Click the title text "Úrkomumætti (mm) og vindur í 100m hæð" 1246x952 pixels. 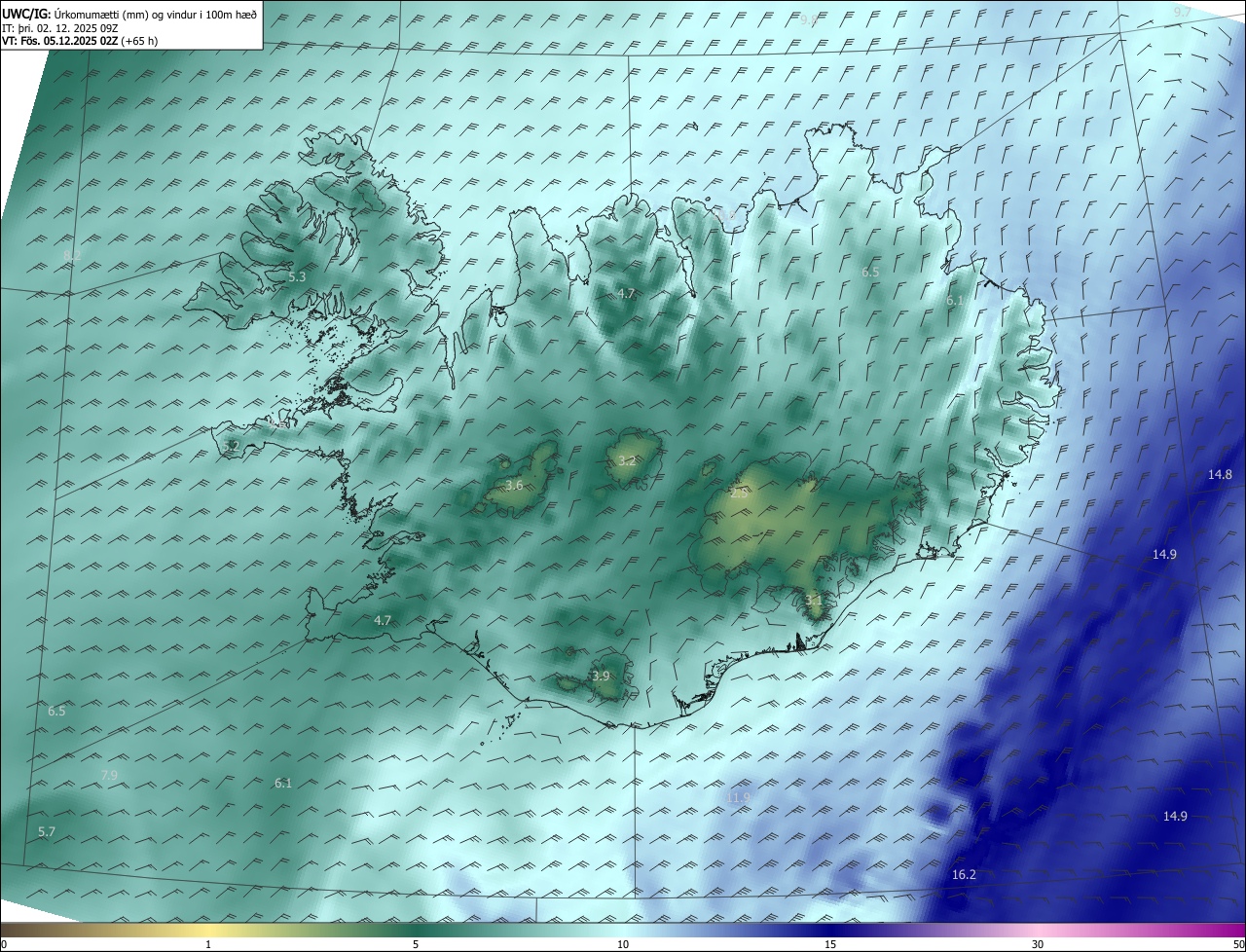[156, 15]
